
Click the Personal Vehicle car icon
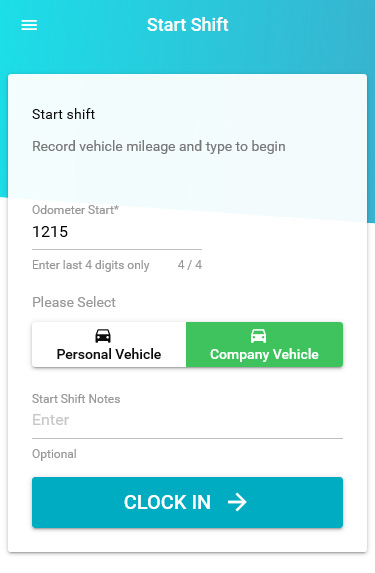[103, 336]
